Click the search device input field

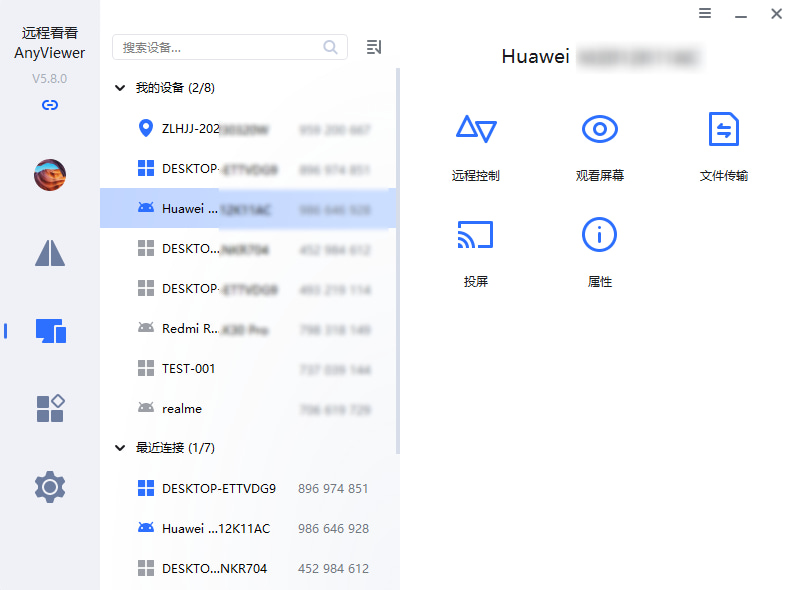point(229,47)
